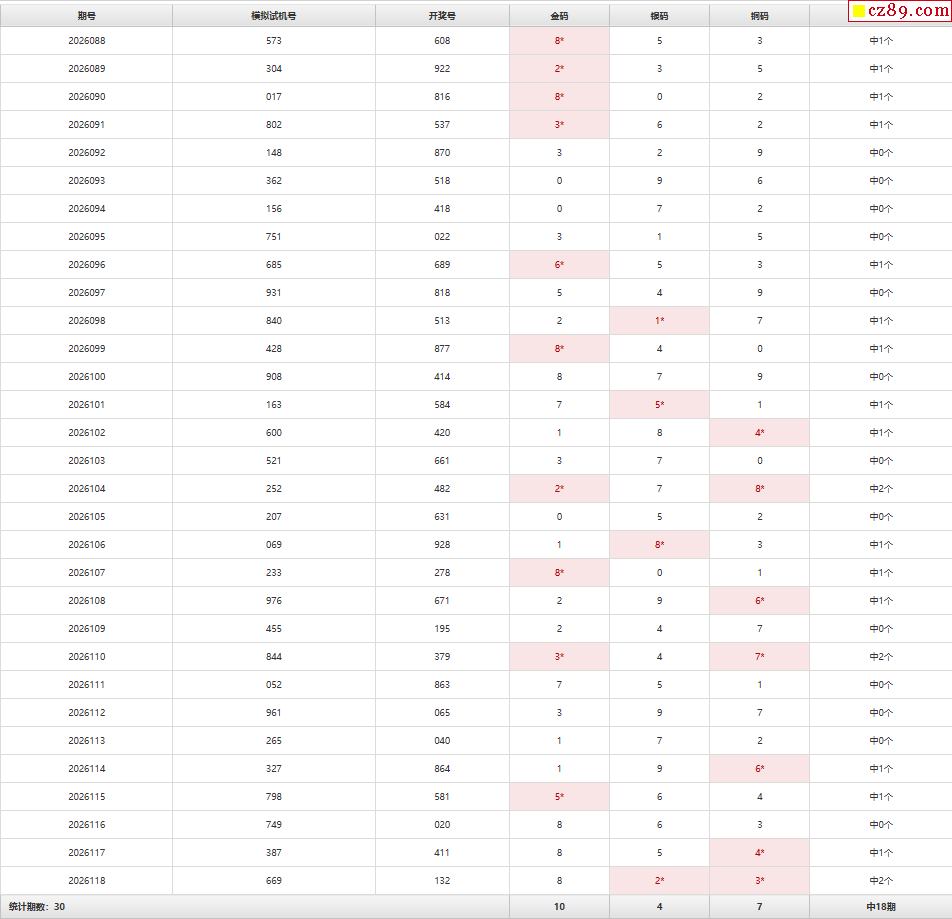Click draw number 689 in row 2026096
952x919 pixels.
pyautogui.click(x=442, y=265)
